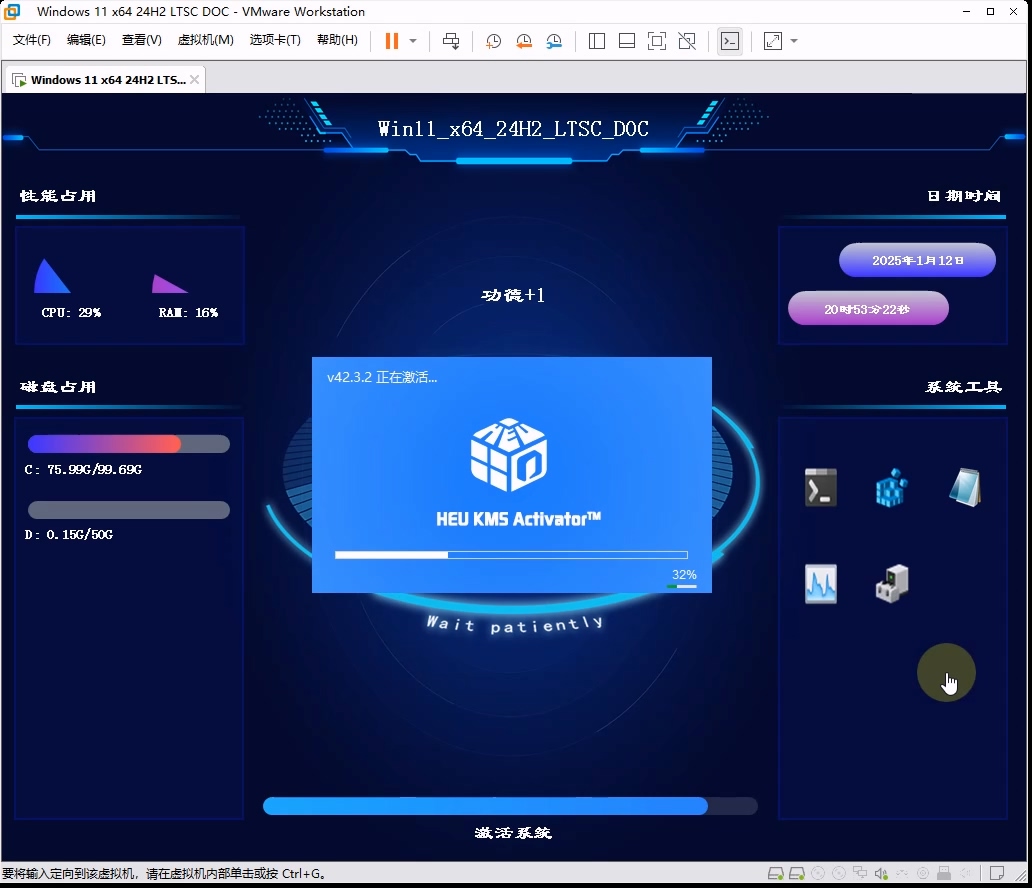Open the 帮助(H) menu
The image size is (1032, 888).
[x=338, y=39]
